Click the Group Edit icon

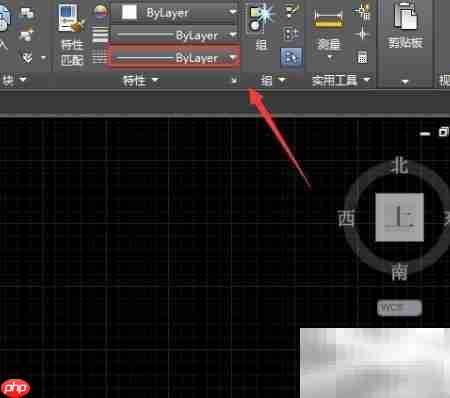pos(291,34)
